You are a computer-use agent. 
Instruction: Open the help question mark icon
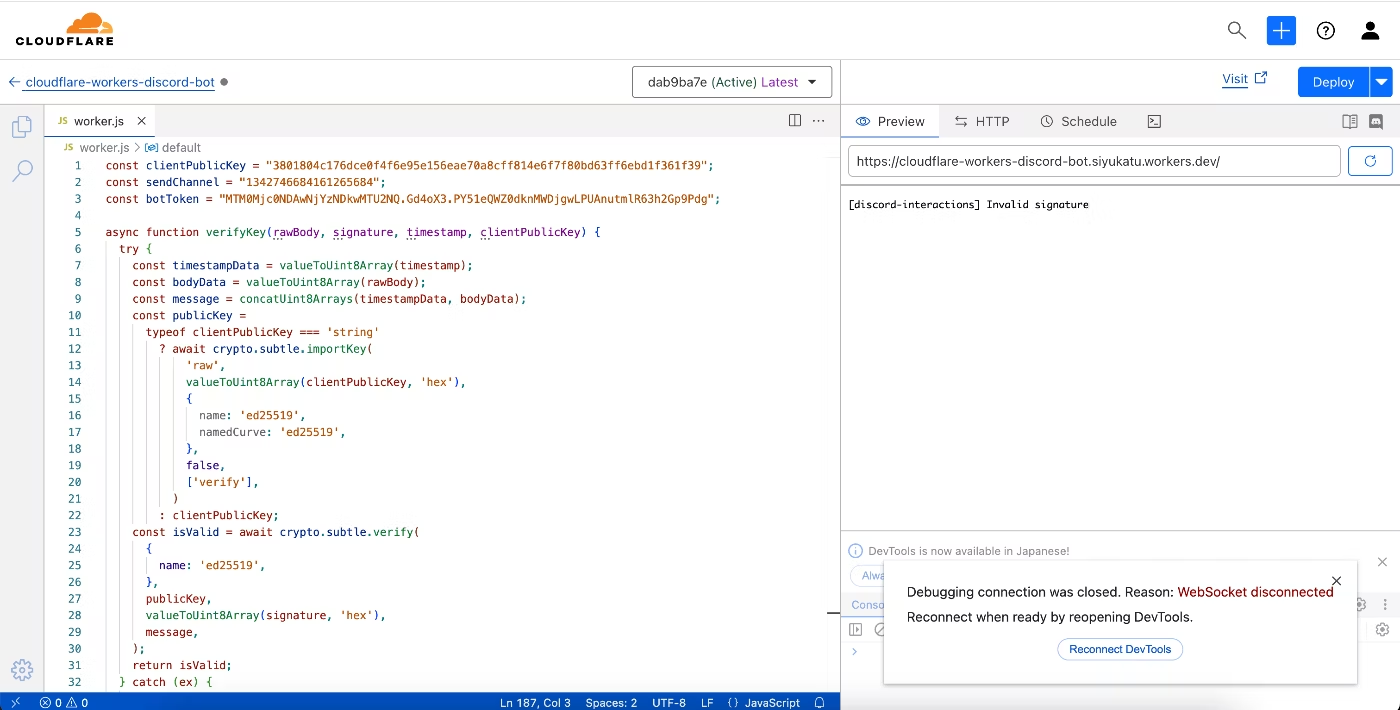[1325, 30]
